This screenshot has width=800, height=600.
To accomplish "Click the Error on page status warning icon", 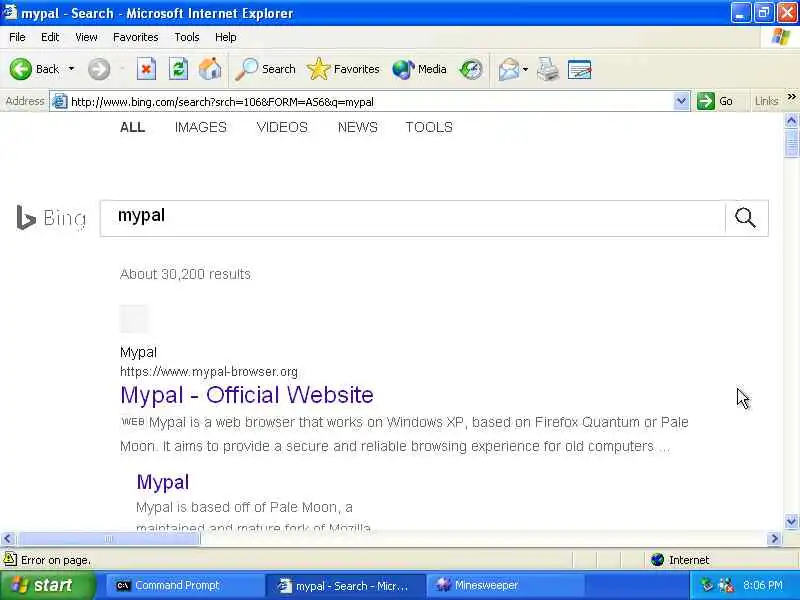I will tap(10, 559).
